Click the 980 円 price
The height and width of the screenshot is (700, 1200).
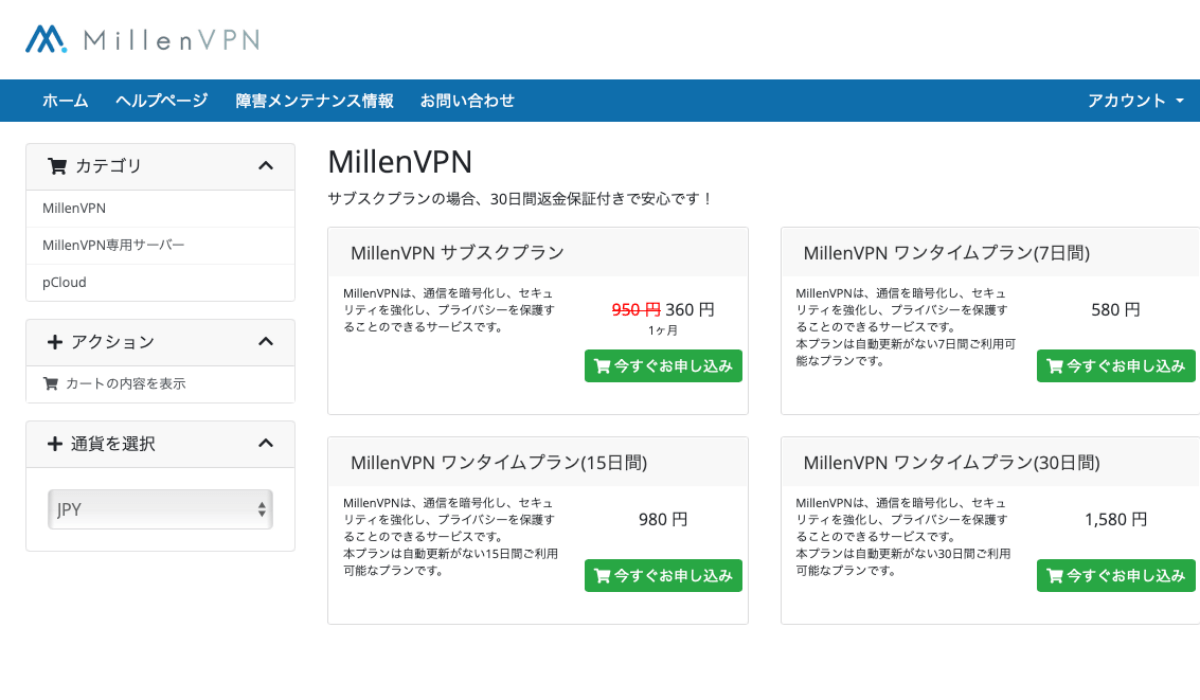tap(663, 520)
